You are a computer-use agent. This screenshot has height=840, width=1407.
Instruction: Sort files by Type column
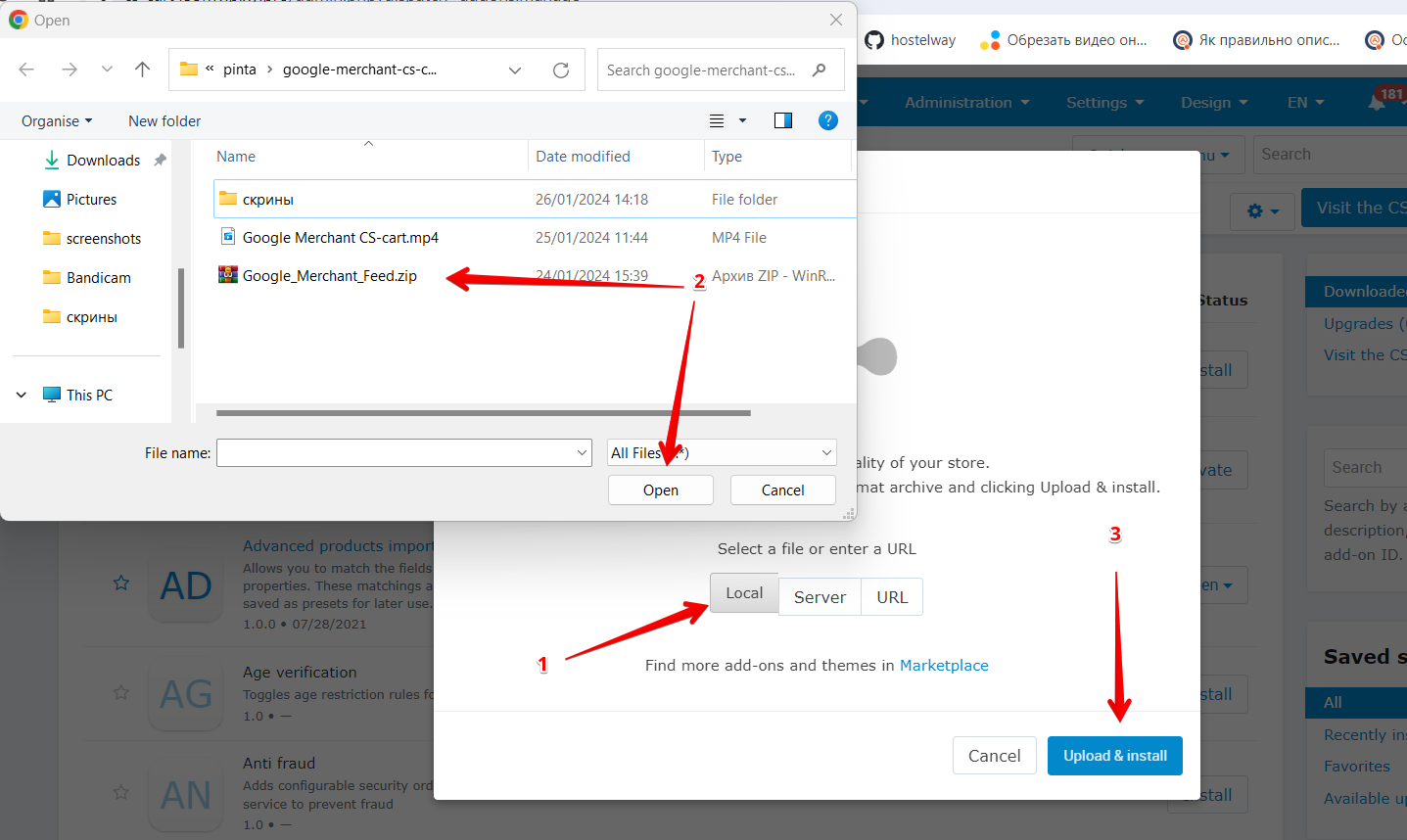coord(727,157)
